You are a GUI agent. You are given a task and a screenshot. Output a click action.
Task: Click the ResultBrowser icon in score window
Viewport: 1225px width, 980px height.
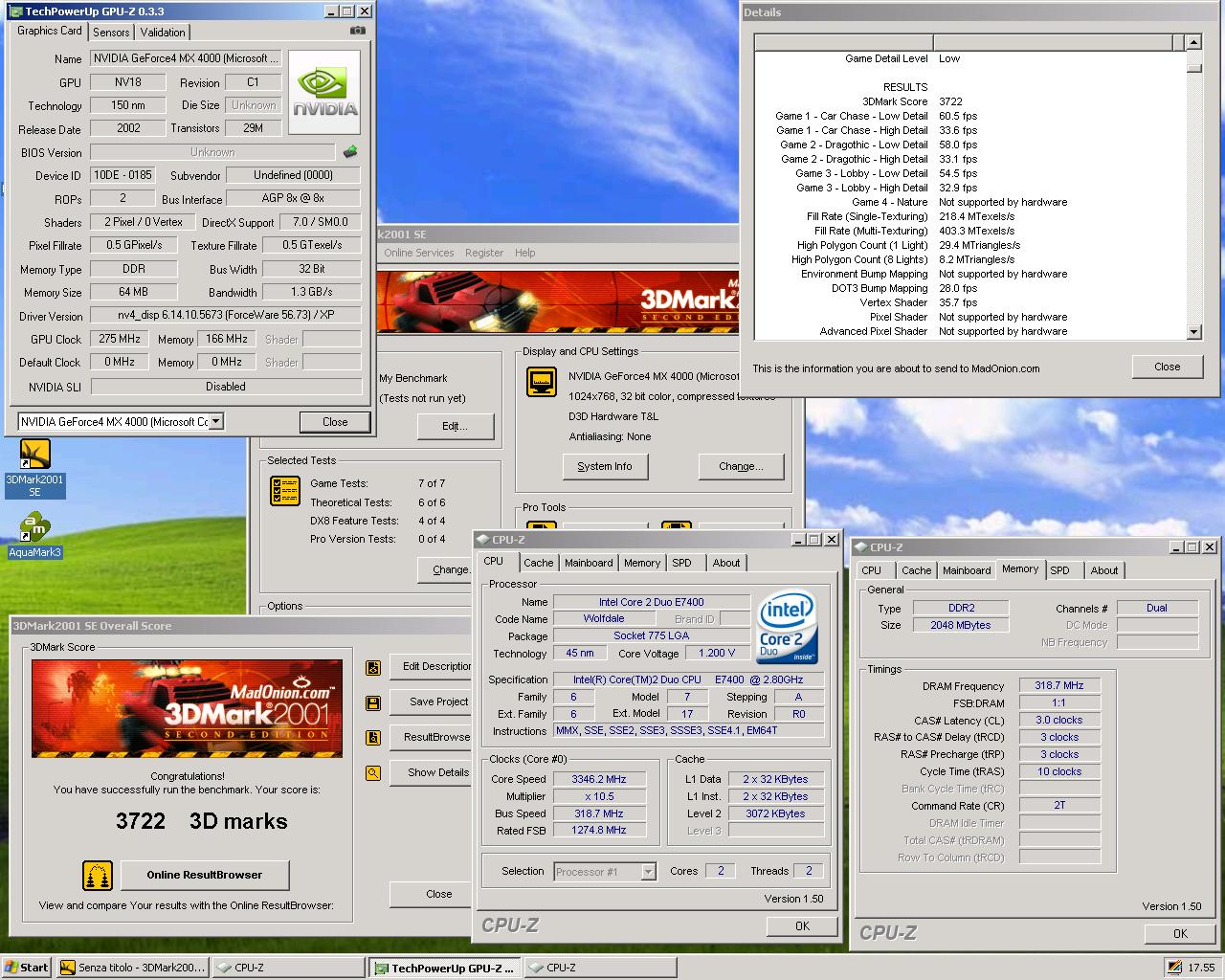(x=373, y=738)
